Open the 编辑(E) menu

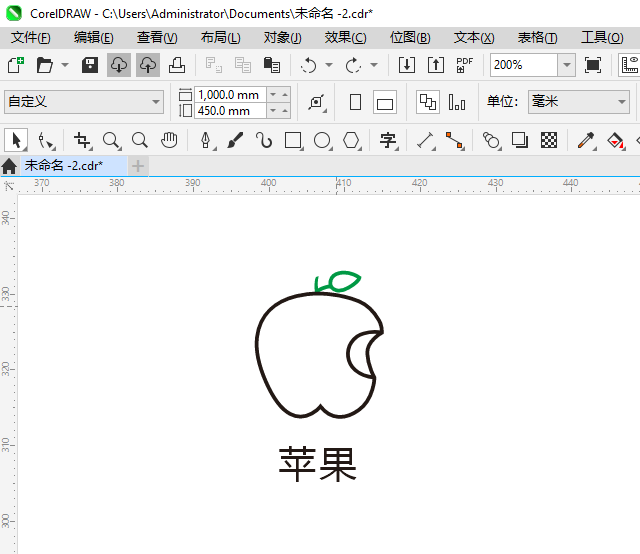click(x=93, y=38)
